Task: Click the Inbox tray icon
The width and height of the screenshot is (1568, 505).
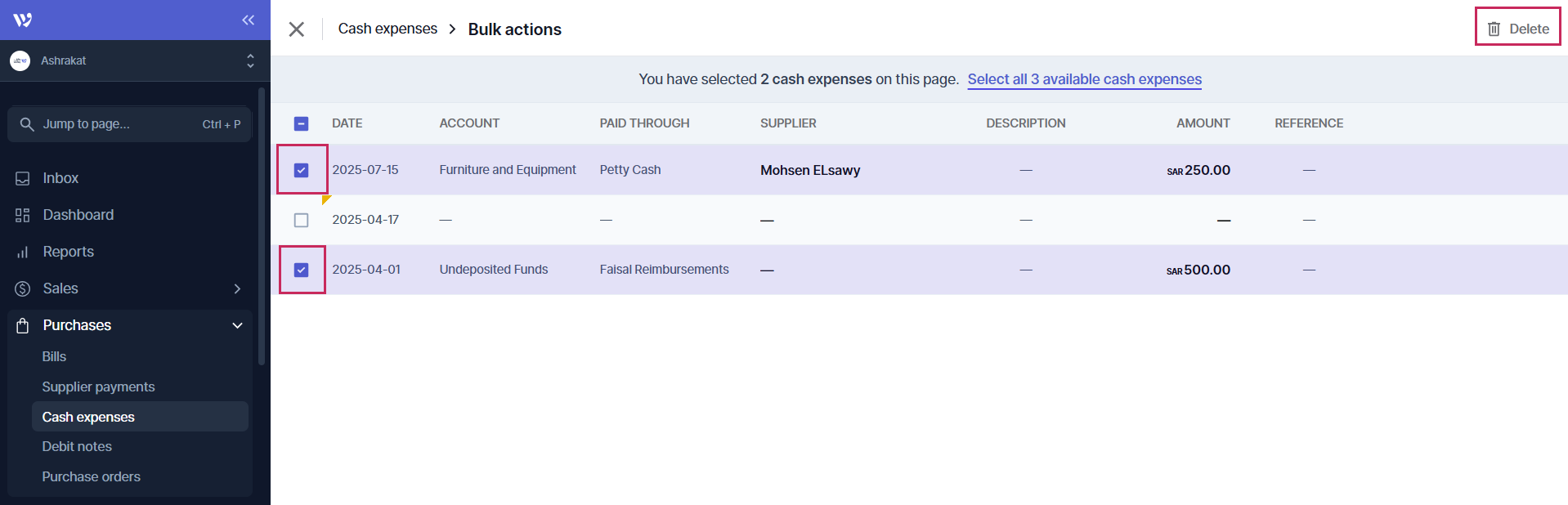Action: tap(23, 178)
